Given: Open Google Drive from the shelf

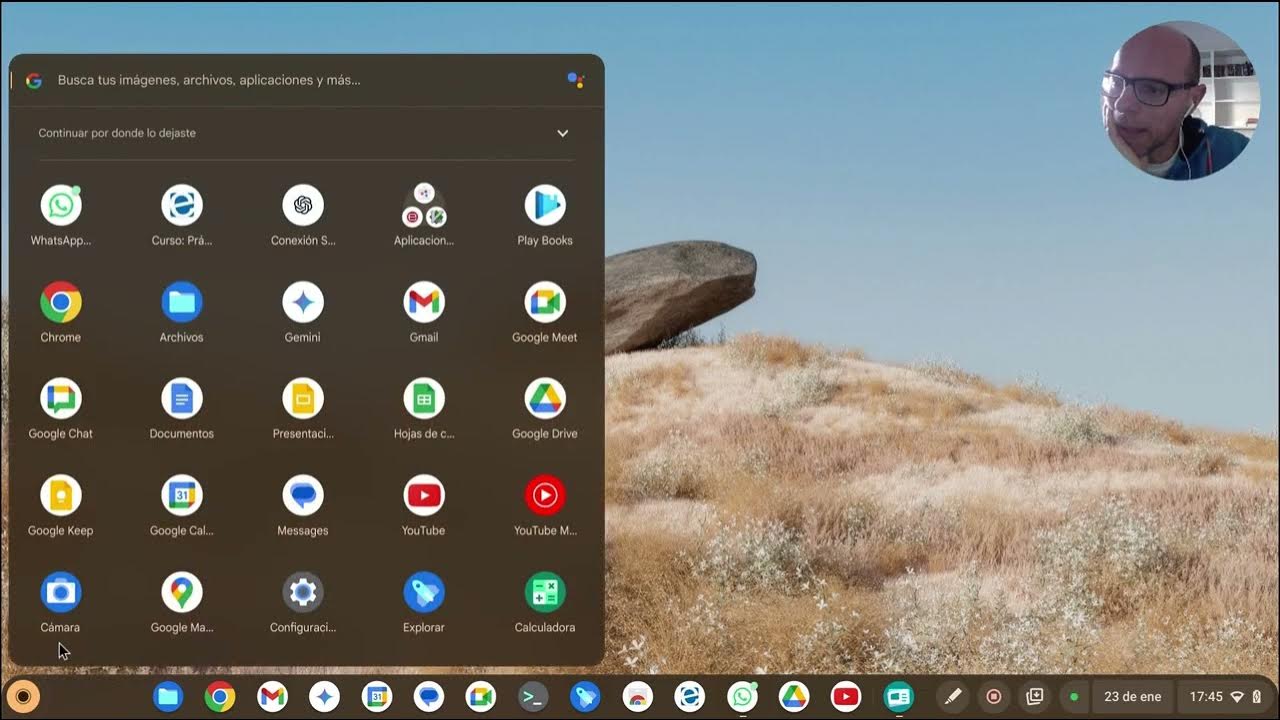Looking at the screenshot, I should tap(794, 696).
